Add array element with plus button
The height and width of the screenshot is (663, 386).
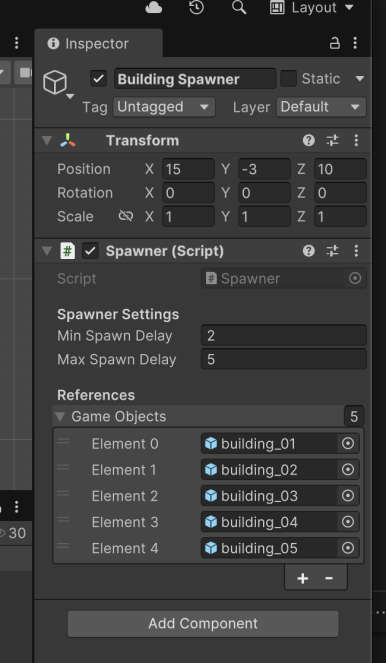[x=302, y=578]
